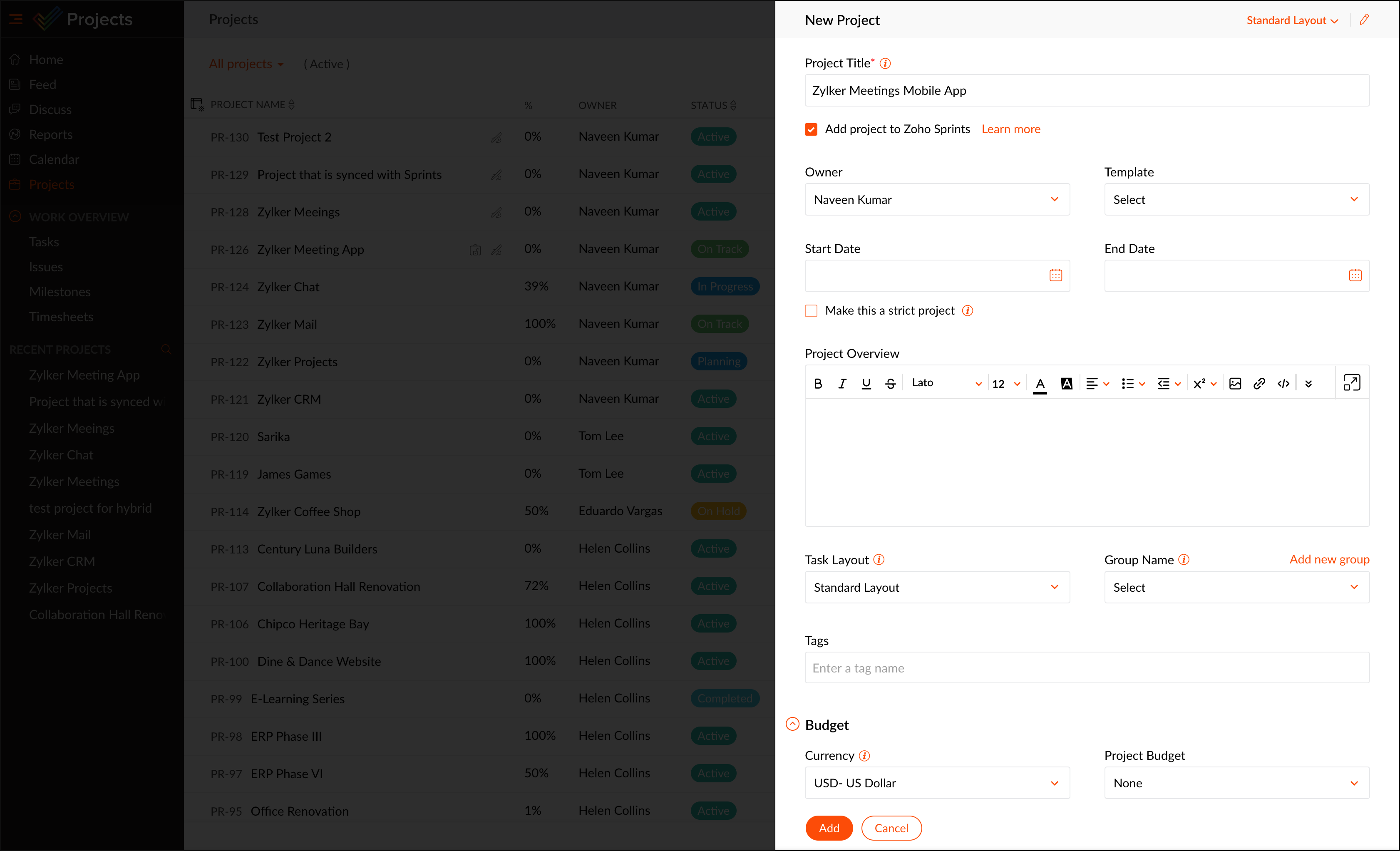Expand the editor to full screen
This screenshot has width=1400, height=851.
point(1351,382)
